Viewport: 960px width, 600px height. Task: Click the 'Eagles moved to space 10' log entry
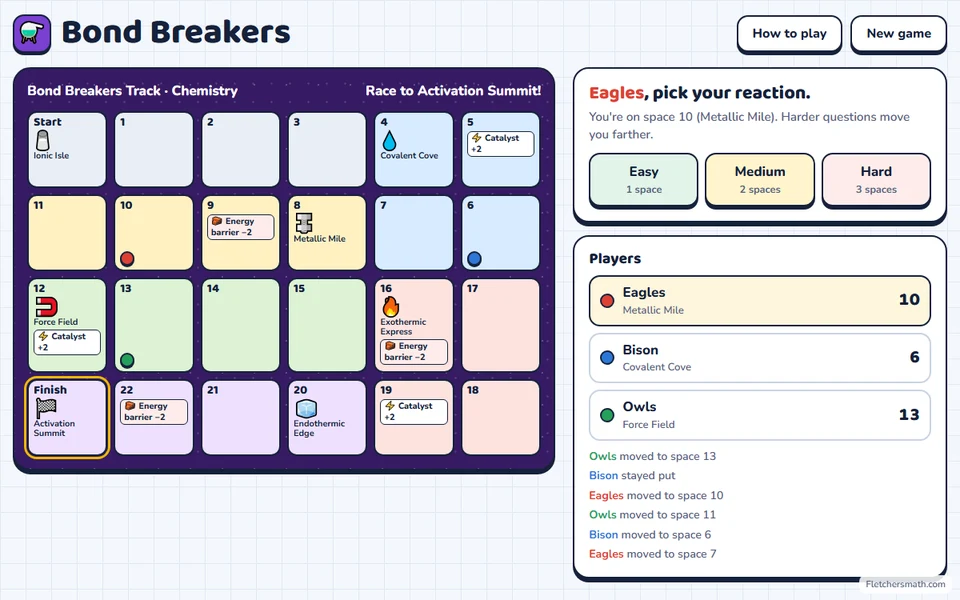tap(656, 495)
